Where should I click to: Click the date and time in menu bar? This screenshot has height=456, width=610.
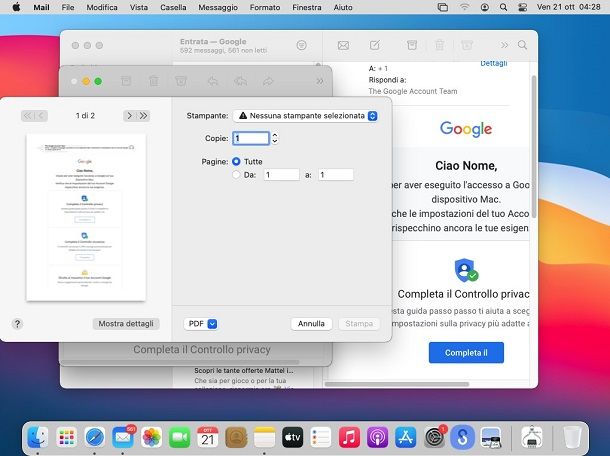(568, 7)
